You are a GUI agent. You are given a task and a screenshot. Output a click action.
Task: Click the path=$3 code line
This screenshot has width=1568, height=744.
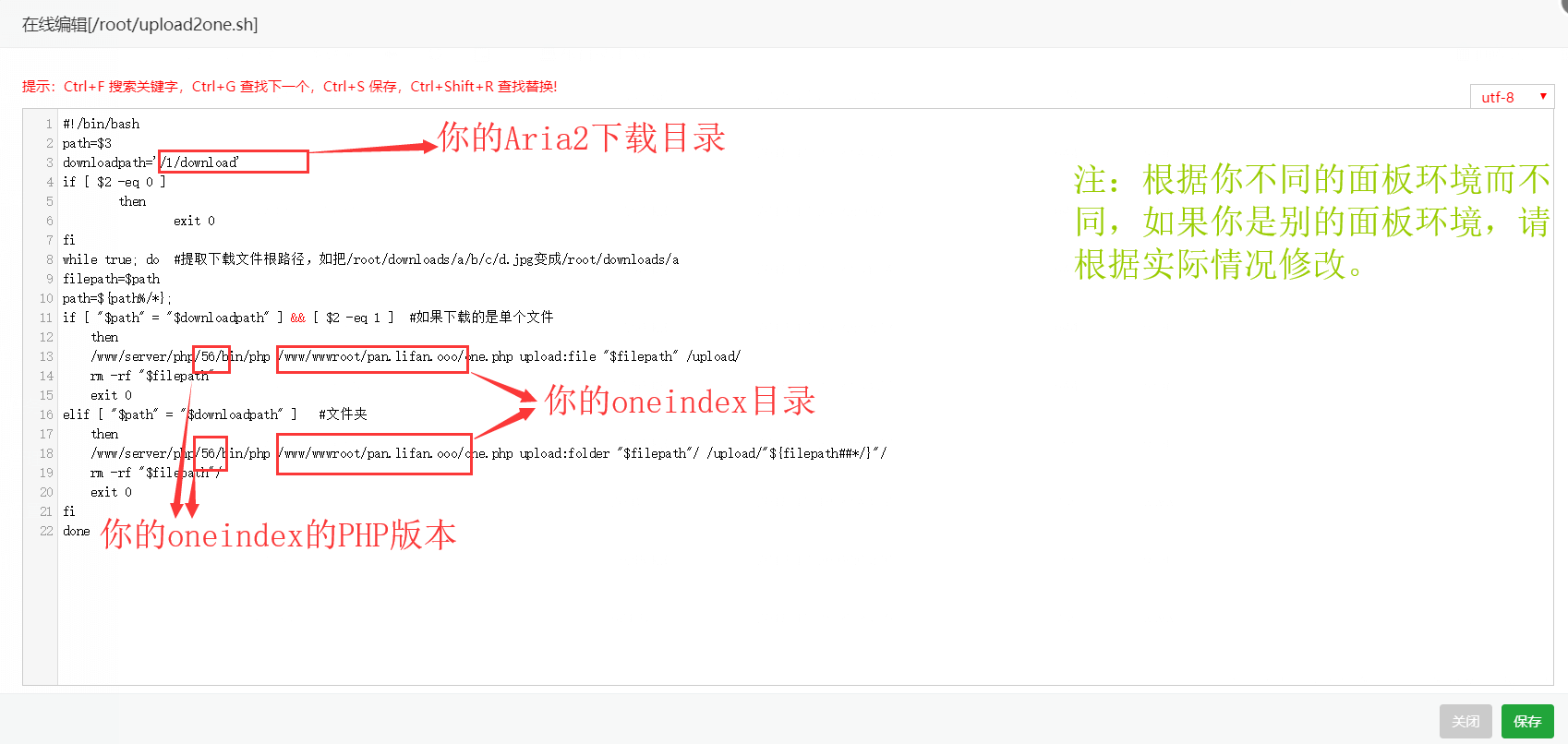87,143
